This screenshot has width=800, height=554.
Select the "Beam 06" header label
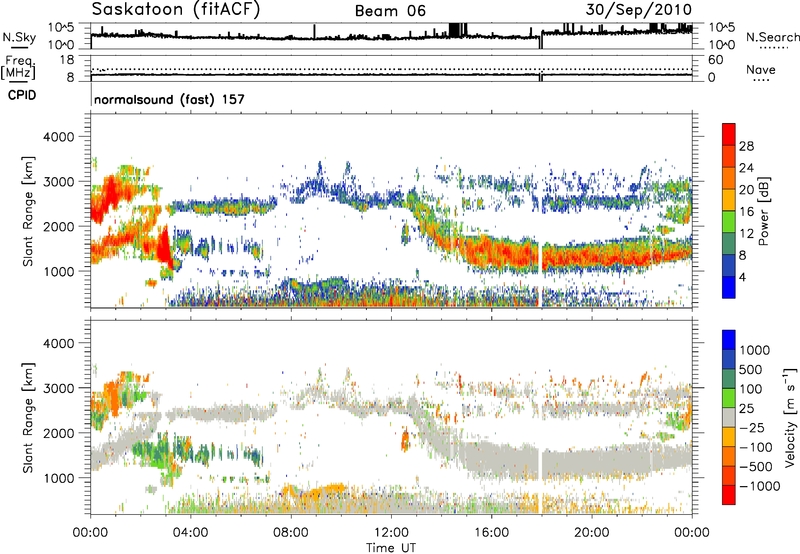(390, 11)
